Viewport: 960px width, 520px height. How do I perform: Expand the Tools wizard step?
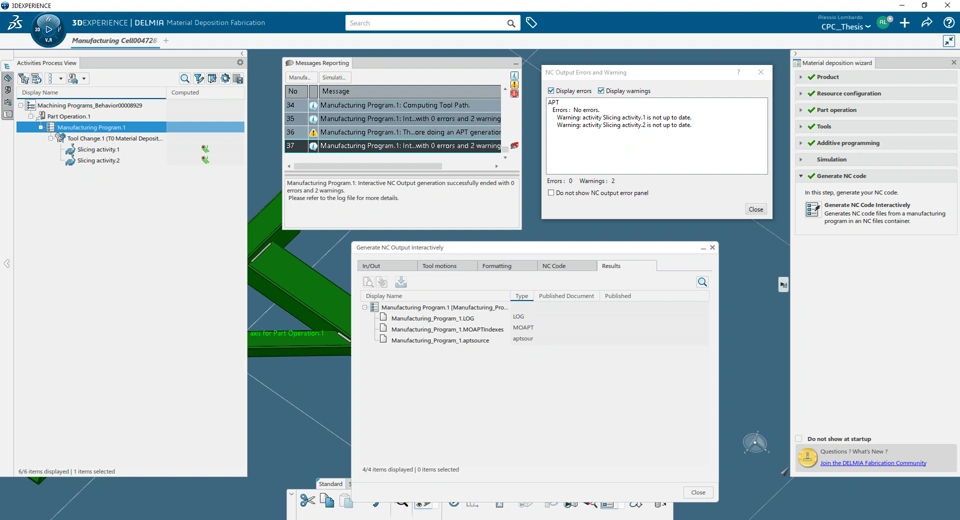coord(801,126)
